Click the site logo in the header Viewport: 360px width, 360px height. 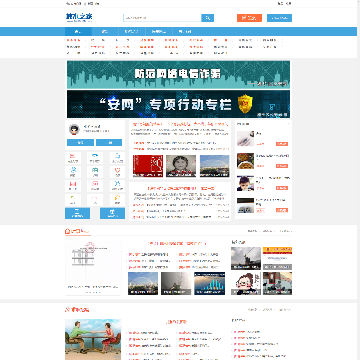click(79, 17)
